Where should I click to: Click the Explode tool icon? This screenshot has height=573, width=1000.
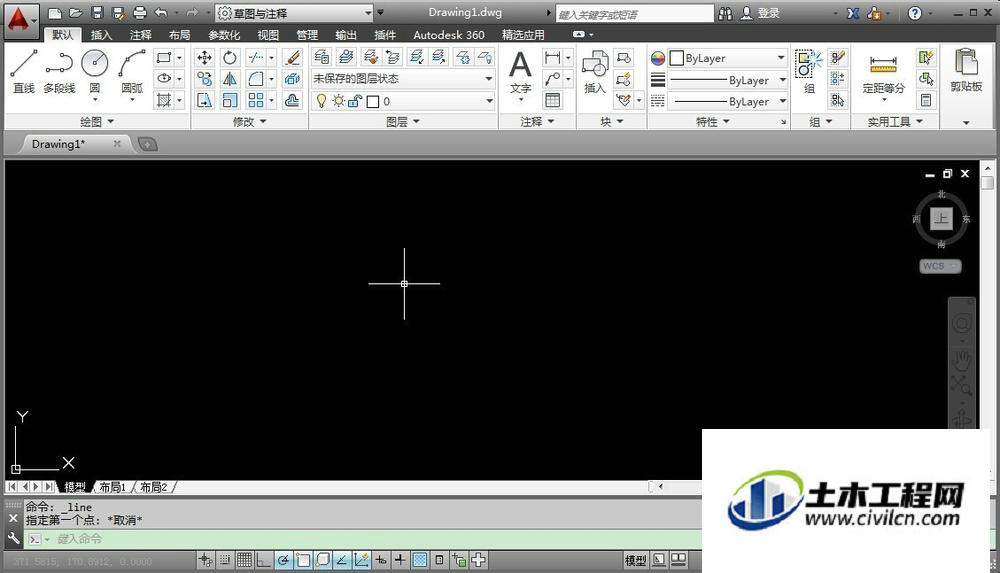click(292, 78)
